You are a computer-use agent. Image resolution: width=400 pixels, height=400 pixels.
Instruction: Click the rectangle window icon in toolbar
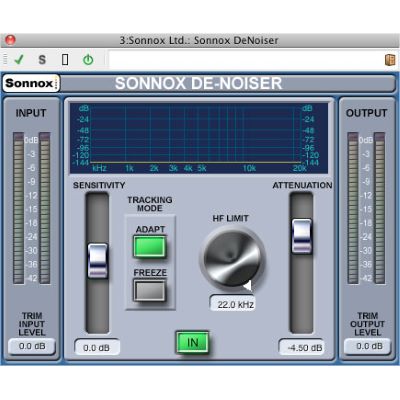tap(65, 60)
